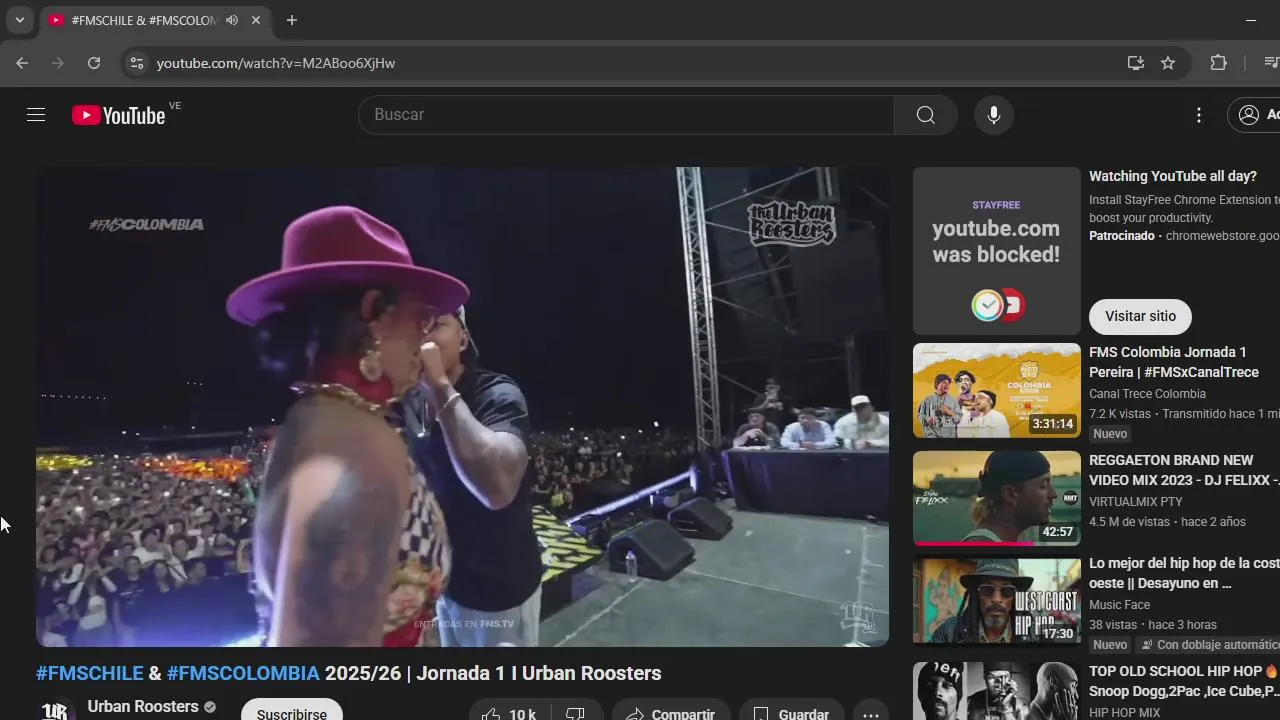Viewport: 1280px width, 720px height.
Task: Close the FMSCHILE YouTube tab
Action: pyautogui.click(x=256, y=20)
